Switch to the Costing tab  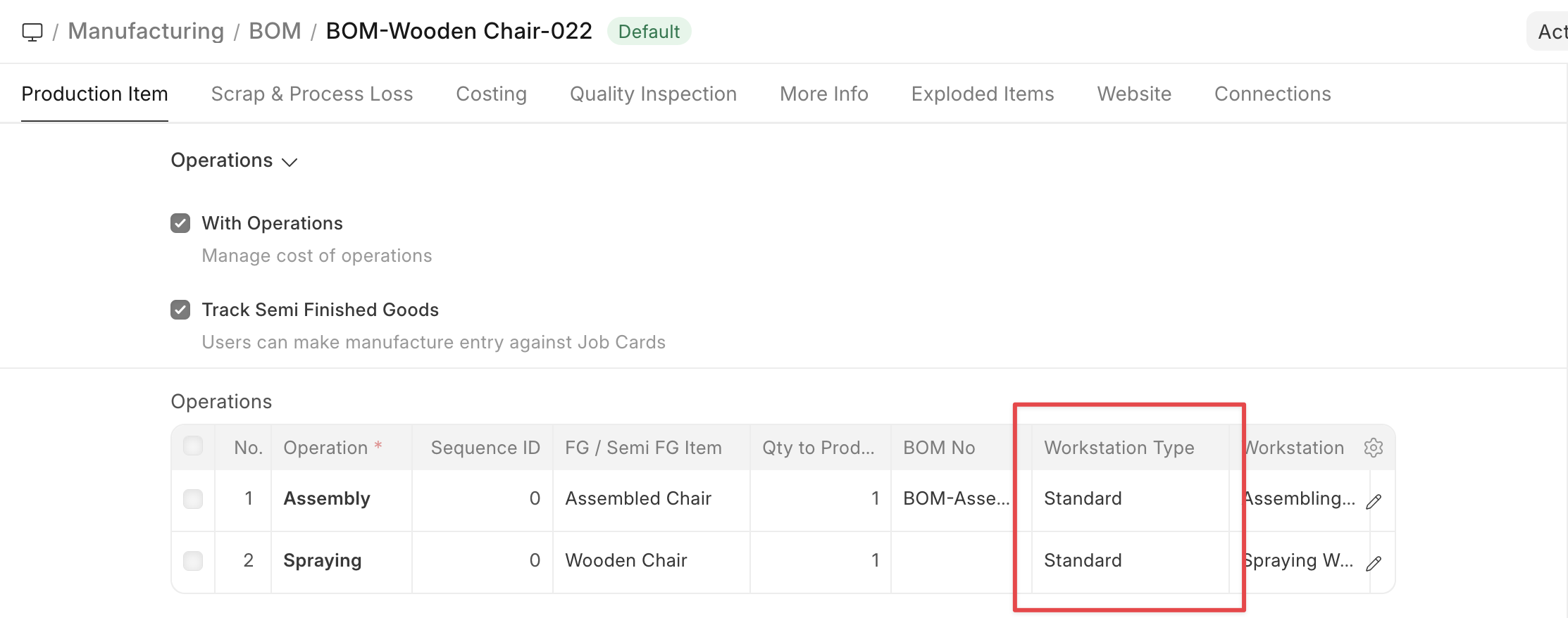point(491,94)
